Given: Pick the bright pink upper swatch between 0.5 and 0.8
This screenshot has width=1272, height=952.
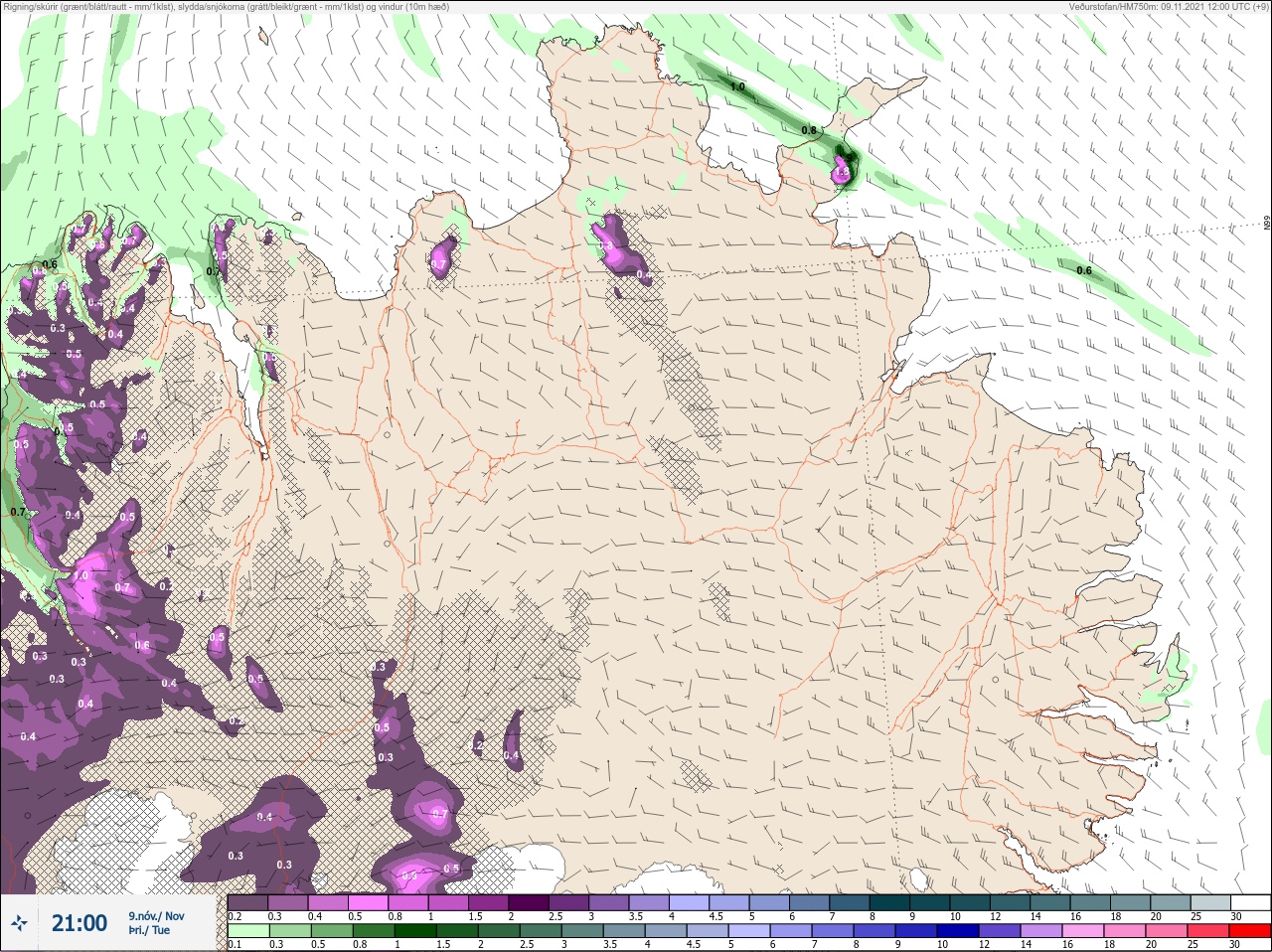Looking at the screenshot, I should [x=369, y=902].
